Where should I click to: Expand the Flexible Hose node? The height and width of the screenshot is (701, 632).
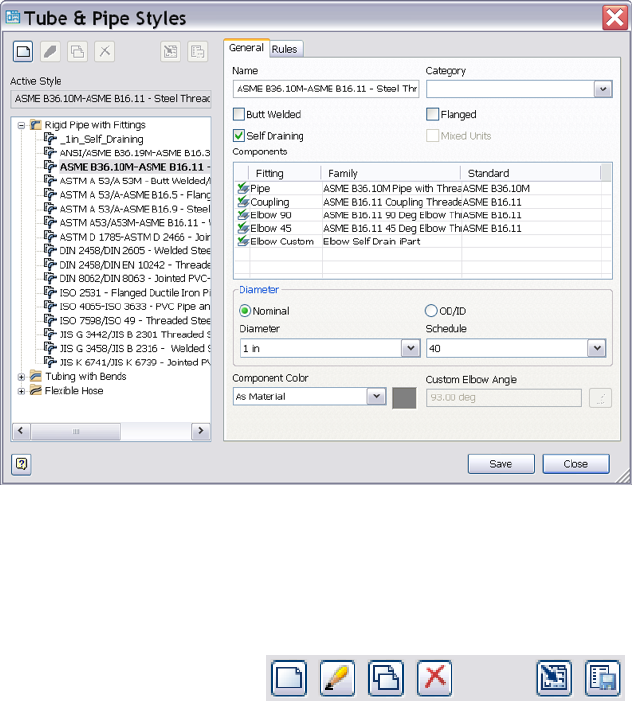21,391
